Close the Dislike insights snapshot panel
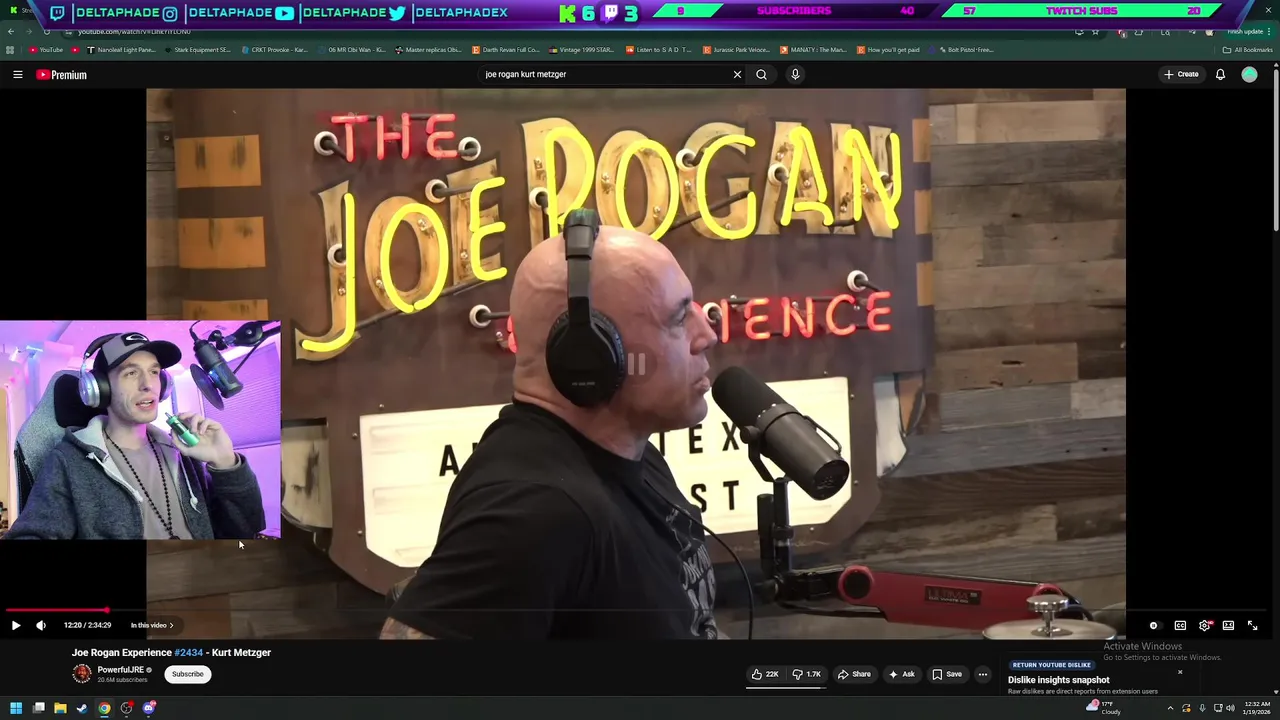 pyautogui.click(x=1179, y=672)
